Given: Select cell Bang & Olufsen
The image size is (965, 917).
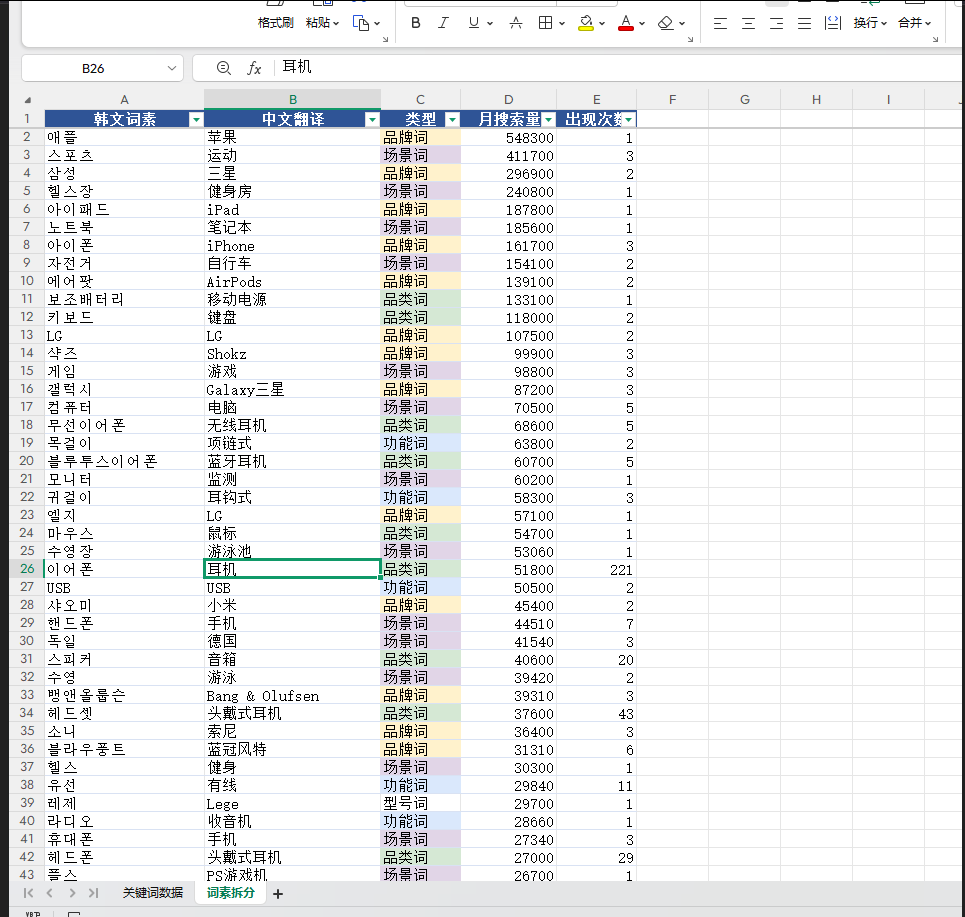Looking at the screenshot, I should coord(292,695).
